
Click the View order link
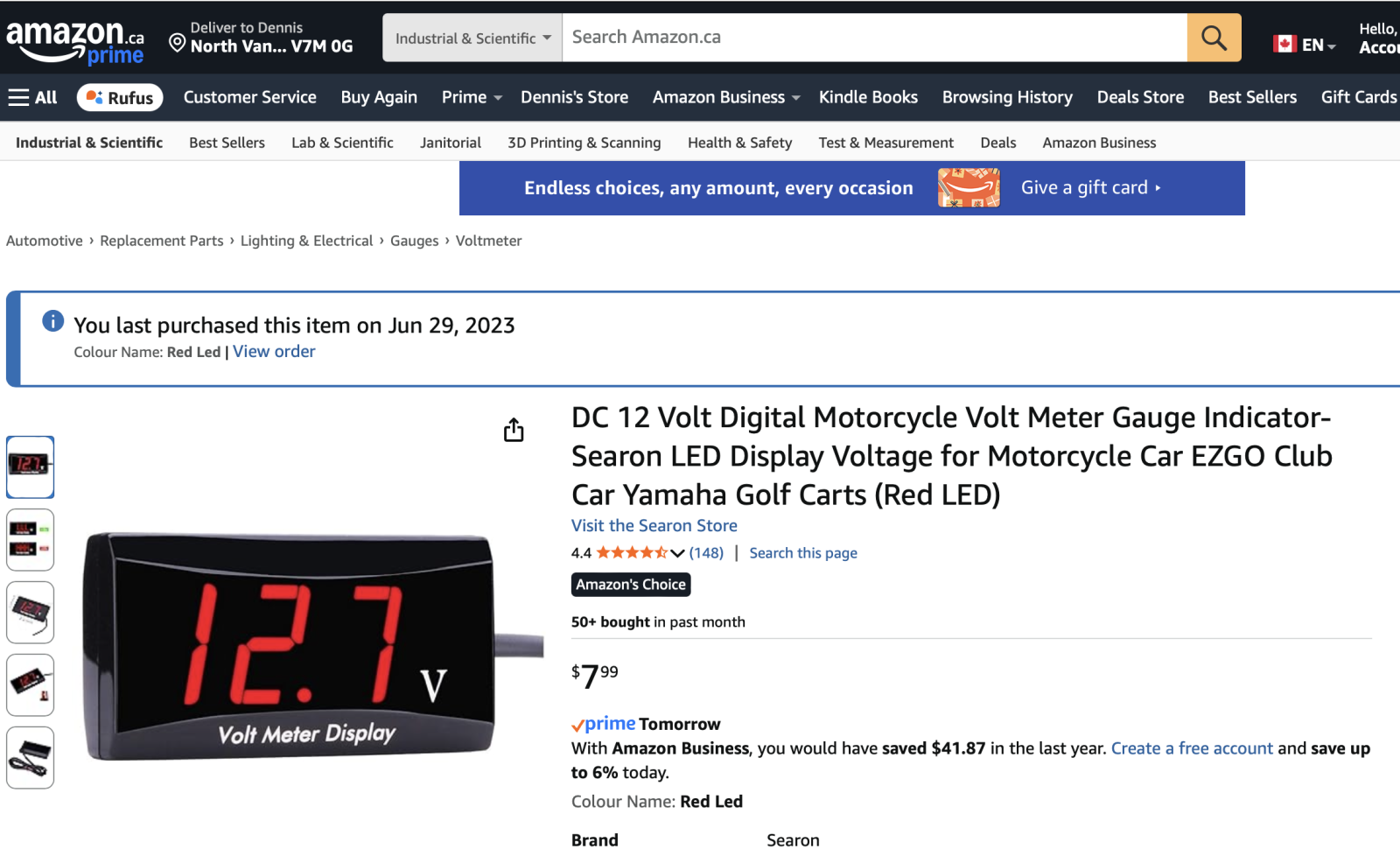(274, 351)
